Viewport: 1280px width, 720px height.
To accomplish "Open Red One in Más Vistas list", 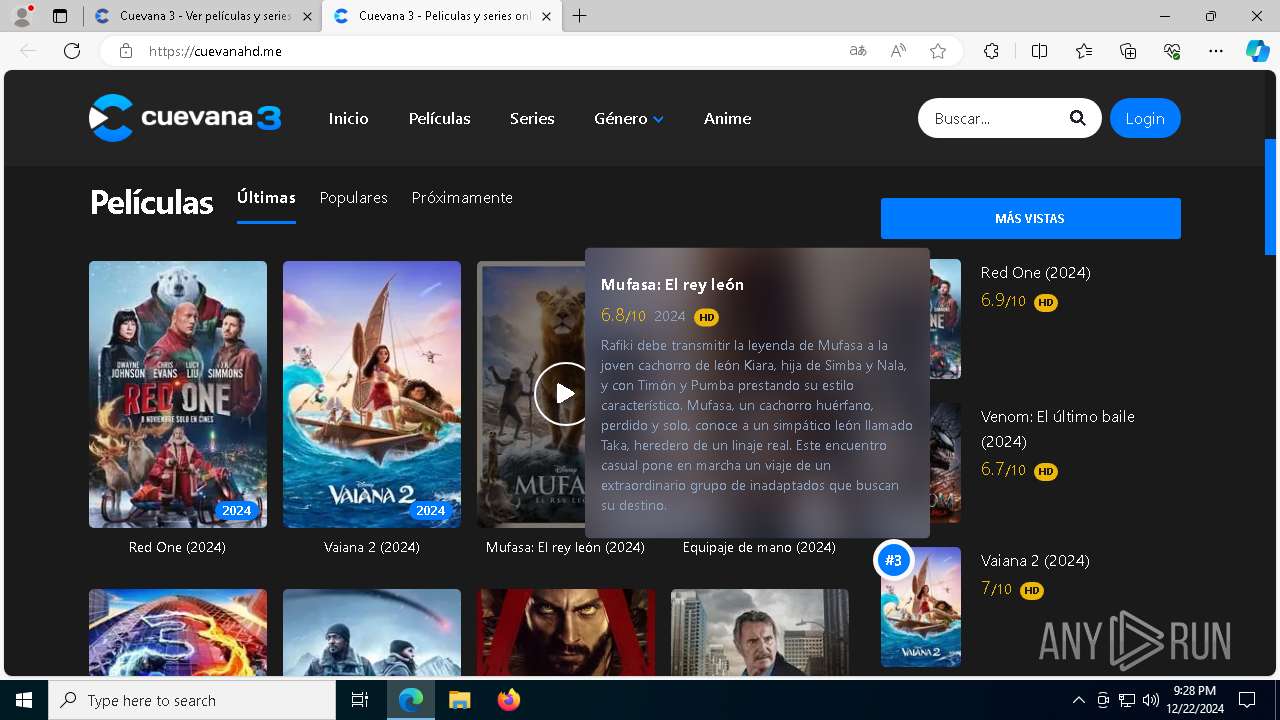I will [x=1035, y=272].
